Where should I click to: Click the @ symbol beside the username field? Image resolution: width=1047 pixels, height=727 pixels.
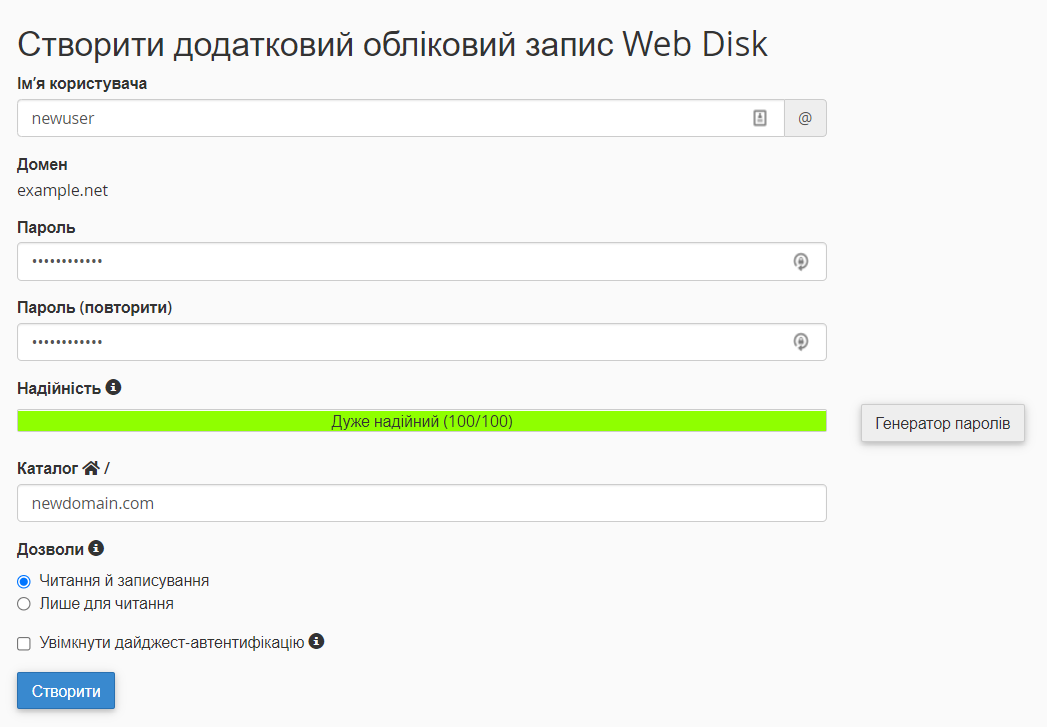[805, 118]
